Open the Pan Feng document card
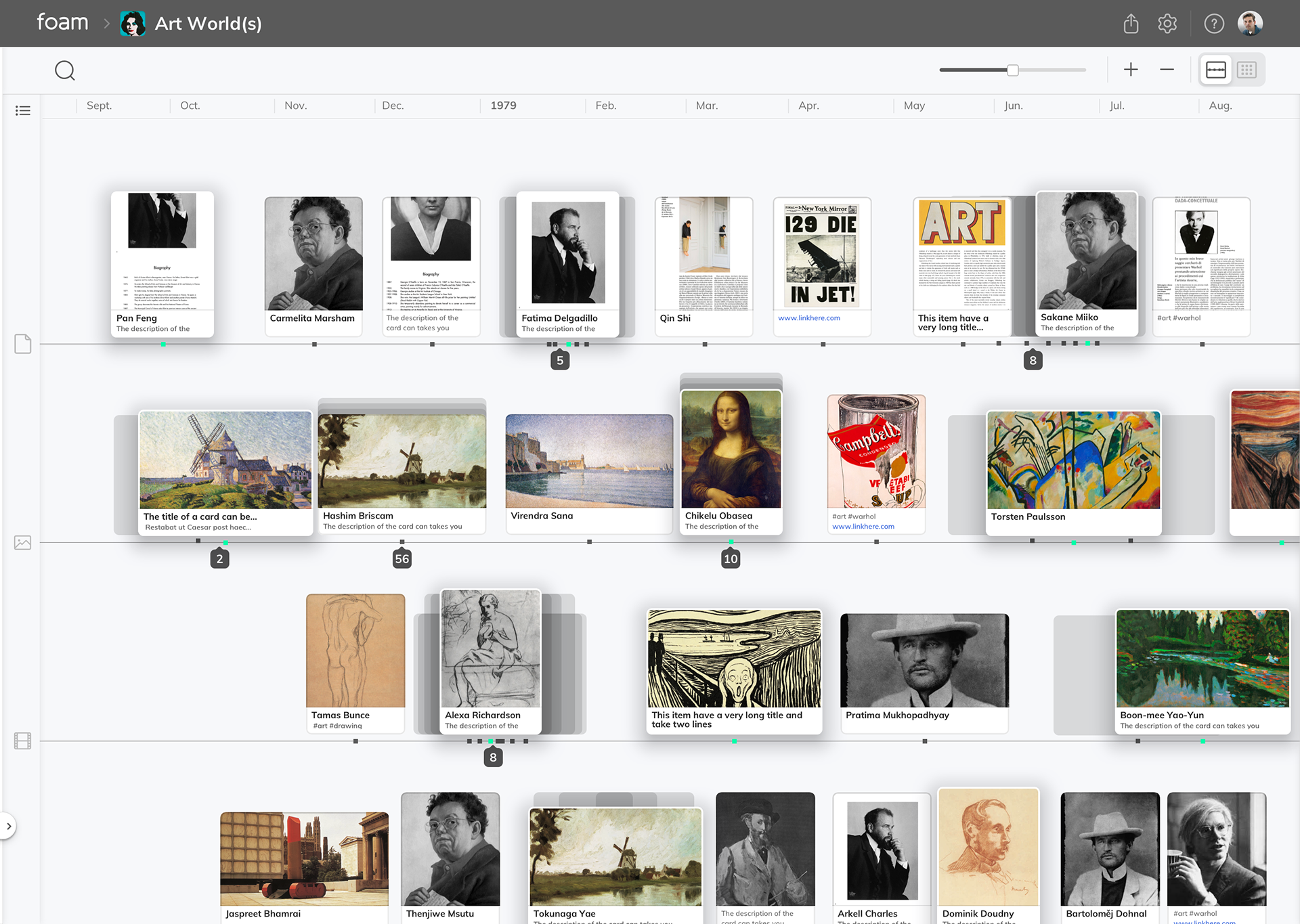Image resolution: width=1300 pixels, height=924 pixels. pos(162,264)
